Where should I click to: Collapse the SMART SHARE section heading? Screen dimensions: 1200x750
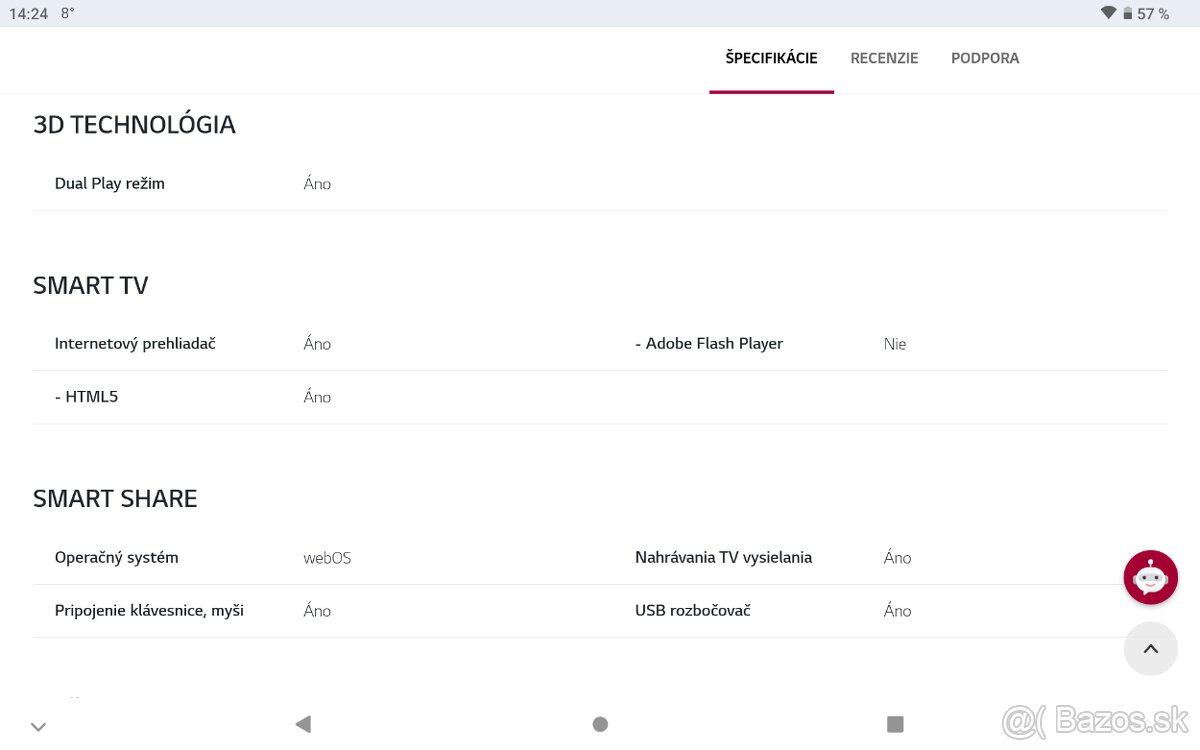[116, 498]
